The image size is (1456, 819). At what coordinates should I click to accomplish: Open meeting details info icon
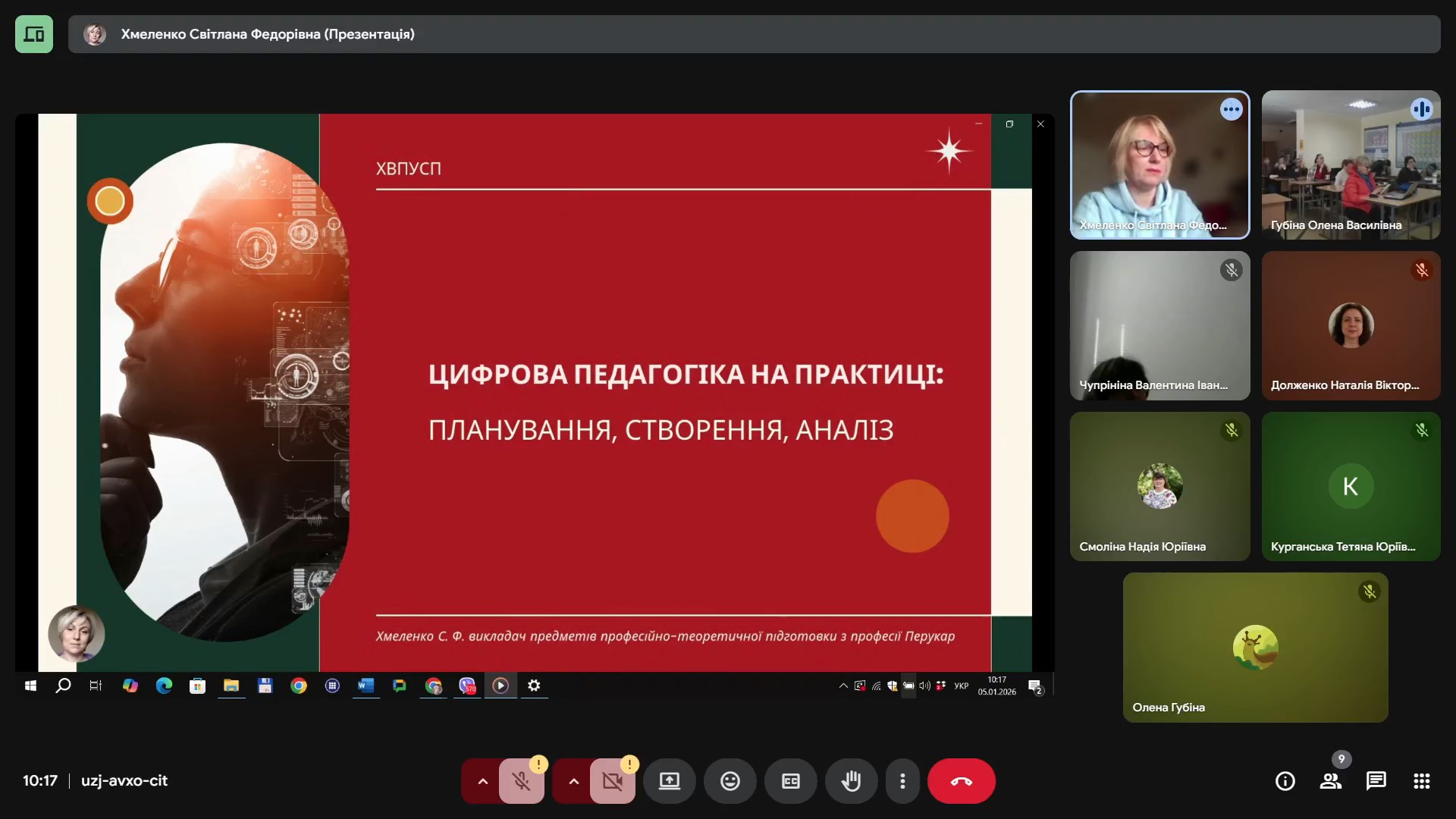coord(1285,781)
